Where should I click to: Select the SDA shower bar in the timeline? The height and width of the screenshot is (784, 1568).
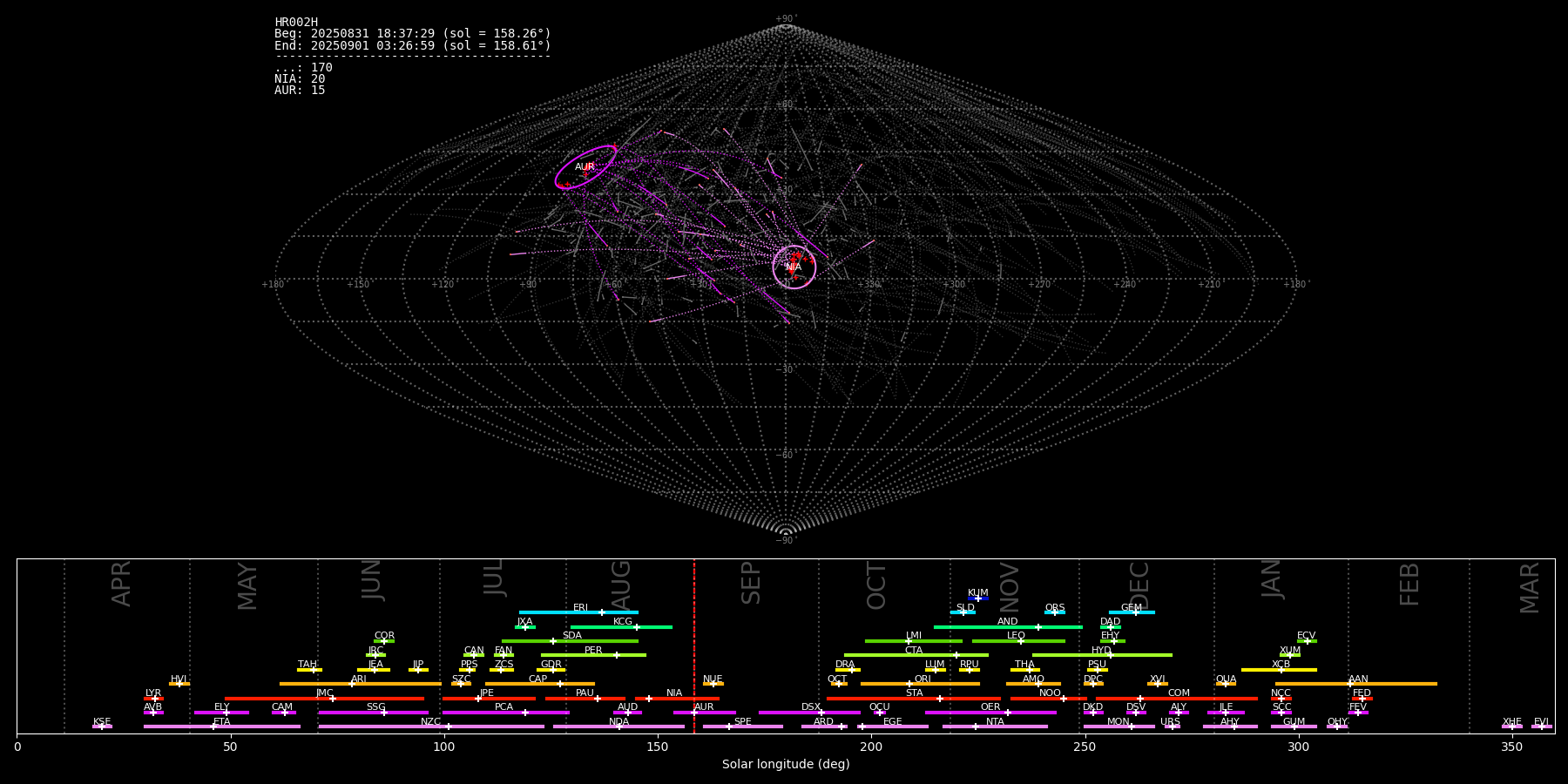(570, 641)
